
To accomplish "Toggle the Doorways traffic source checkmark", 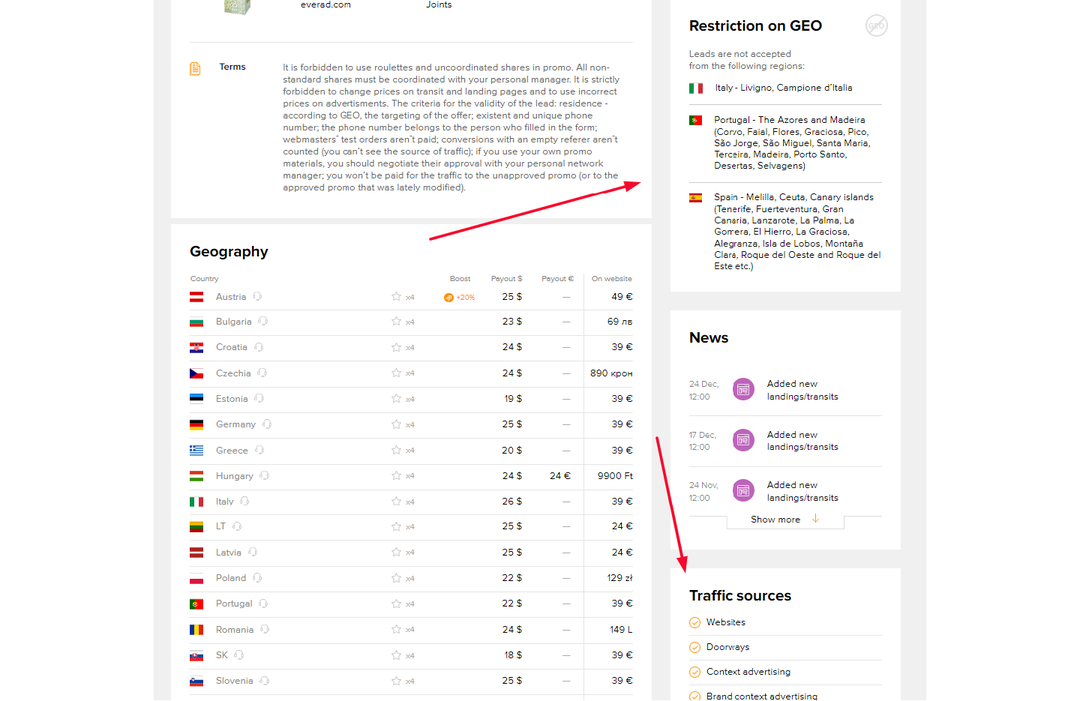I will (695, 647).
